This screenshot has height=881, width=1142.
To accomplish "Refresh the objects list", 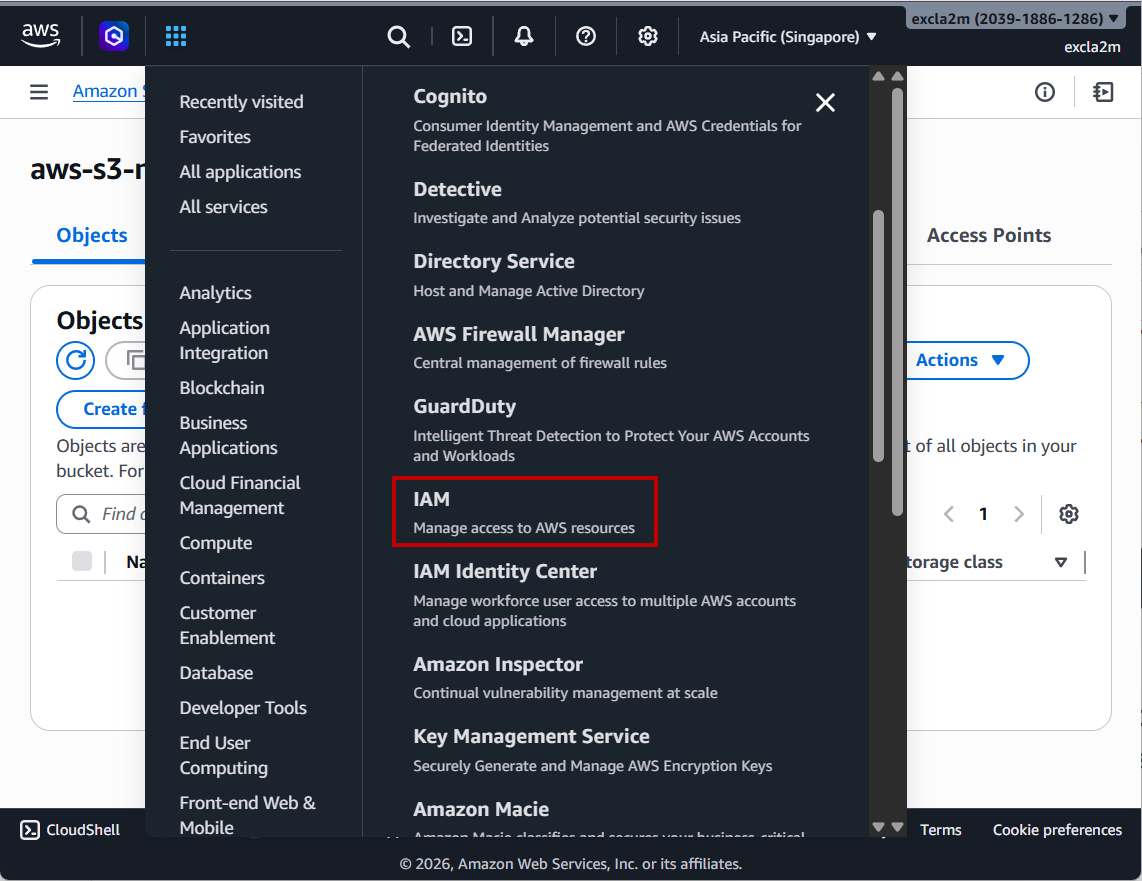I will click(75, 360).
